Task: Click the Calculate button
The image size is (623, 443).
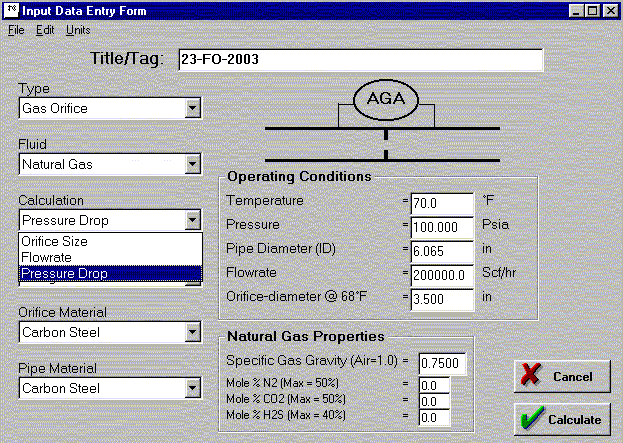Action: coord(562,419)
